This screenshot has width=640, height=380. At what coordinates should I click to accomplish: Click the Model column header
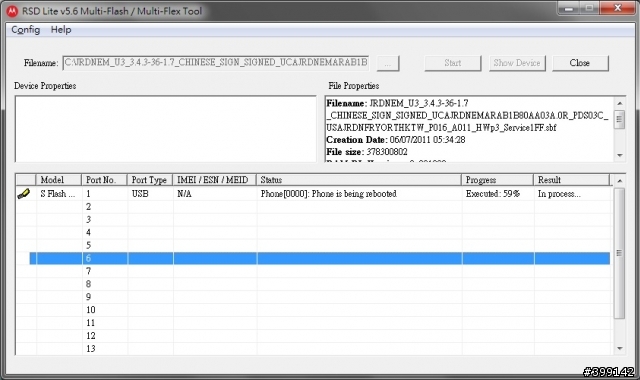click(59, 180)
